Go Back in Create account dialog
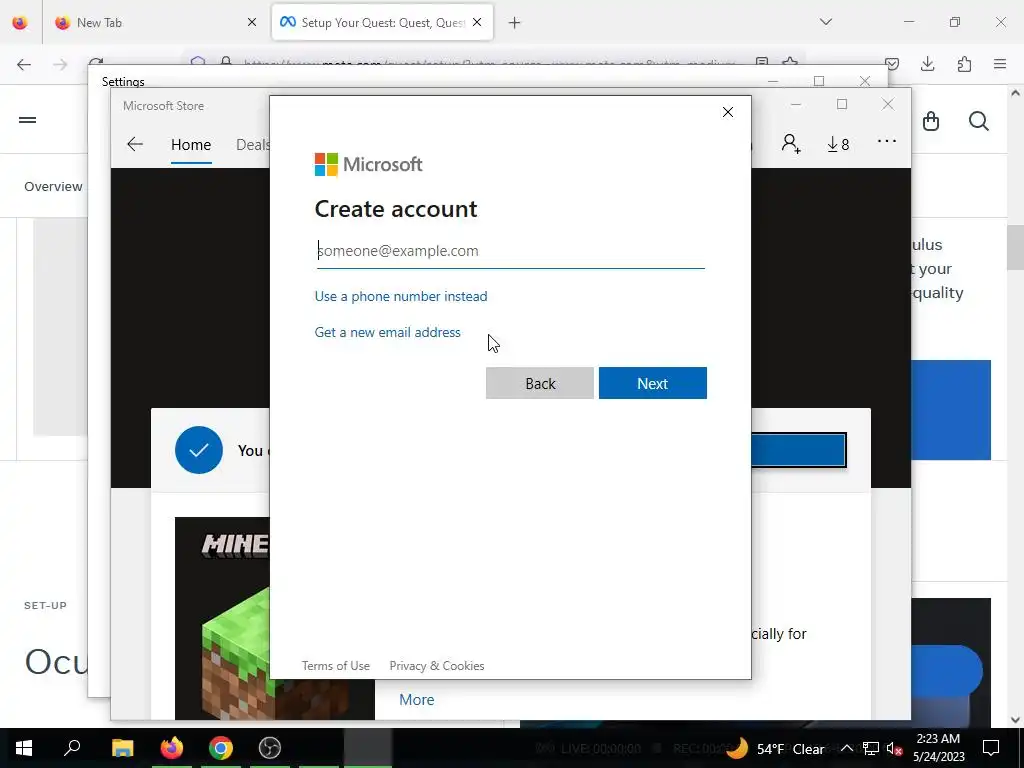 click(x=539, y=383)
